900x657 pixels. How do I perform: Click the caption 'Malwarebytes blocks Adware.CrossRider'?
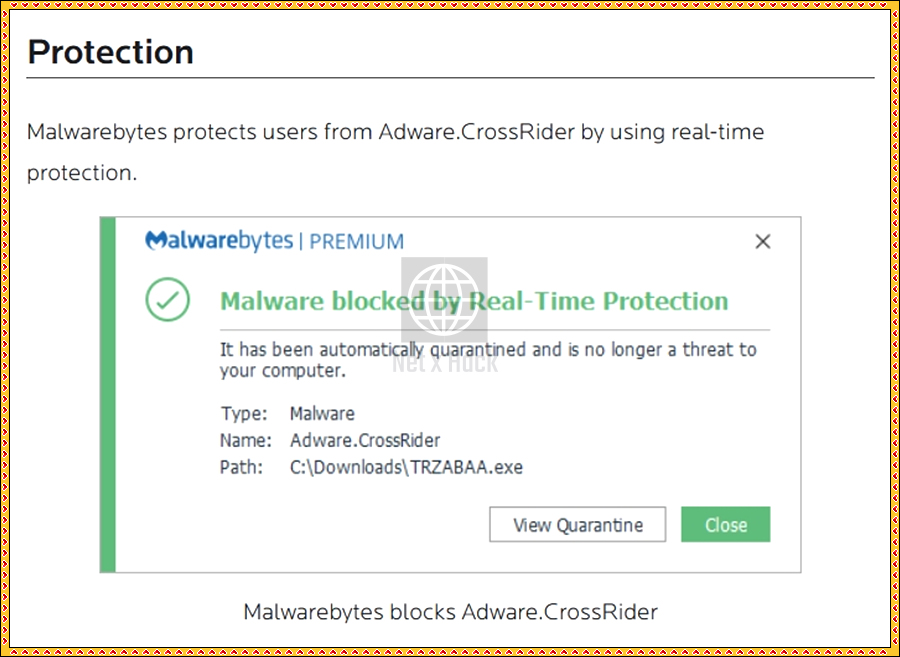point(451,612)
